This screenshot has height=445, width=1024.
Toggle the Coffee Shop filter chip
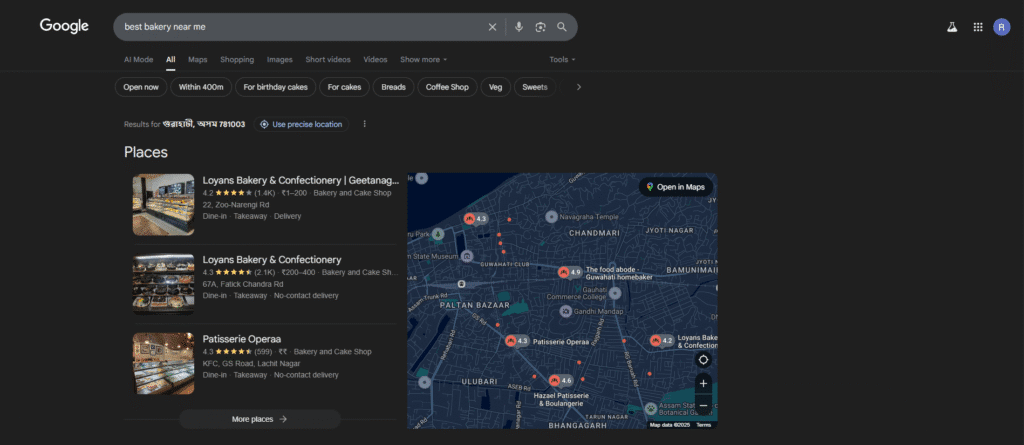446,87
